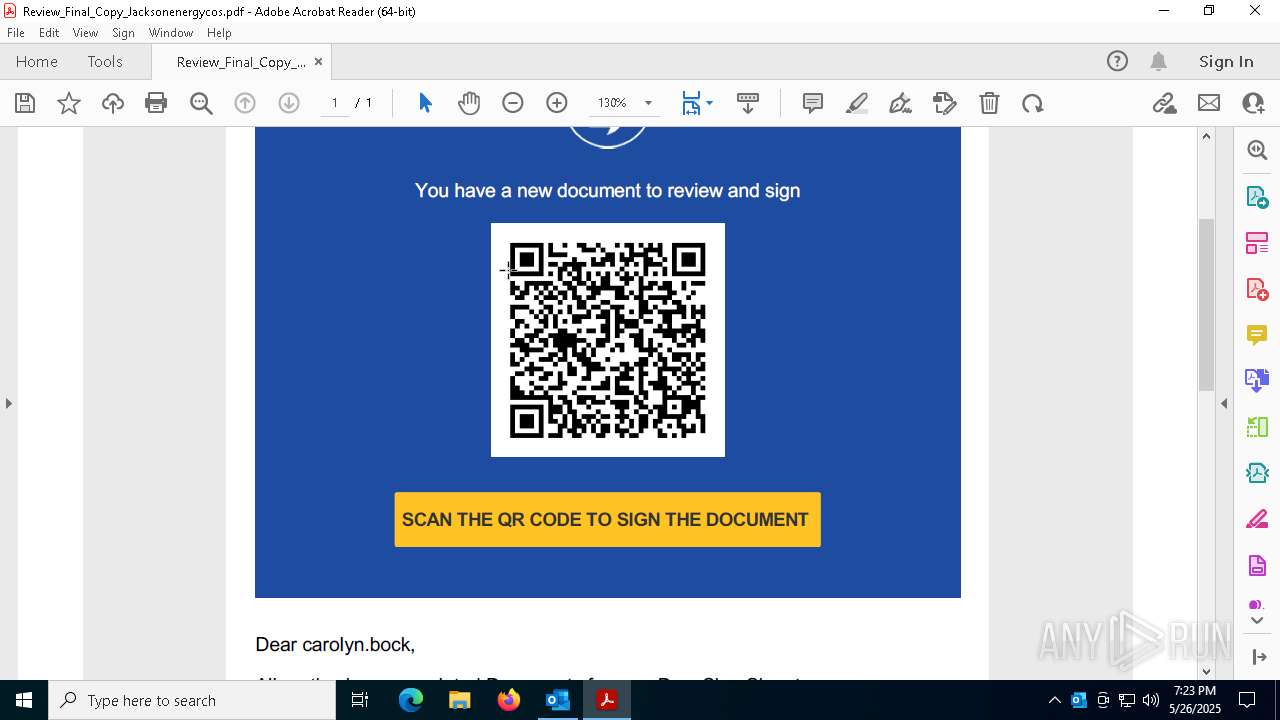Open the blue translate-style sidebar tool

coord(1257,380)
